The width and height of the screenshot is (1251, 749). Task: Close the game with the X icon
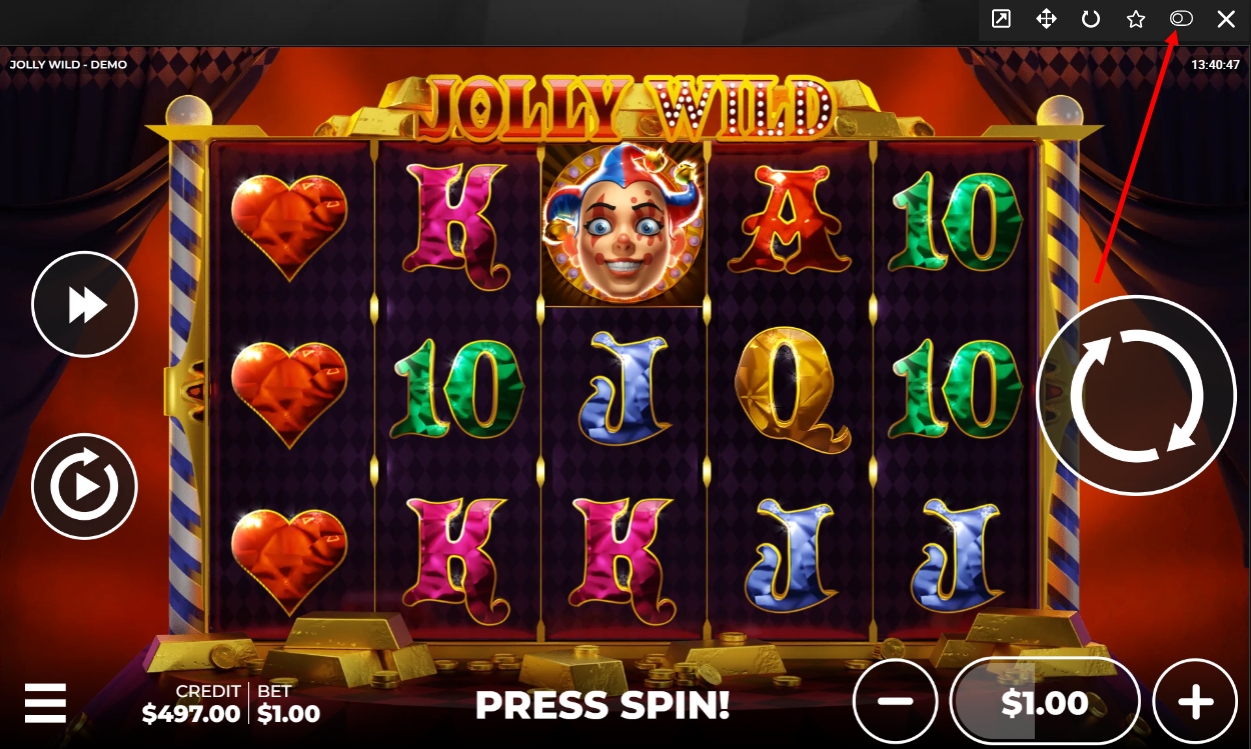point(1226,19)
